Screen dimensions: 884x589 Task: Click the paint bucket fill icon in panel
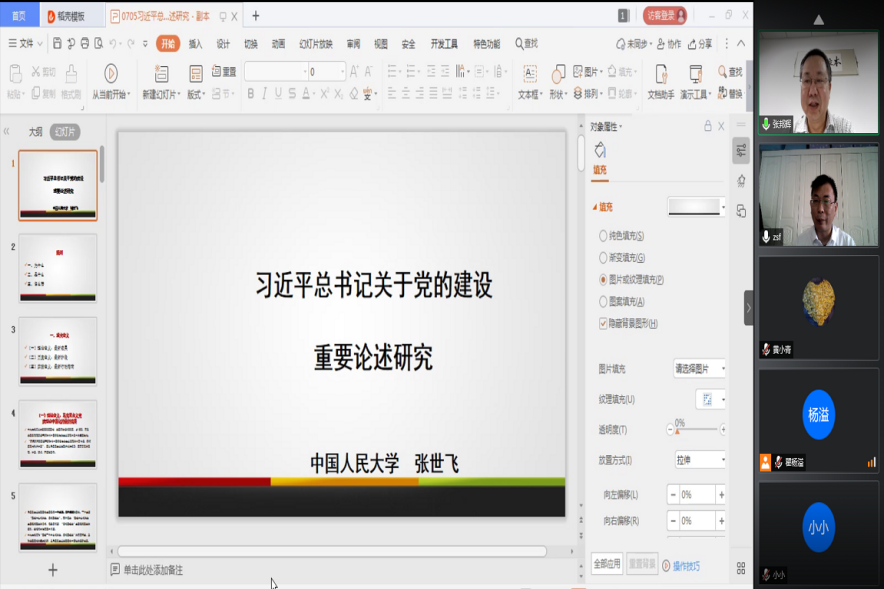coord(600,150)
